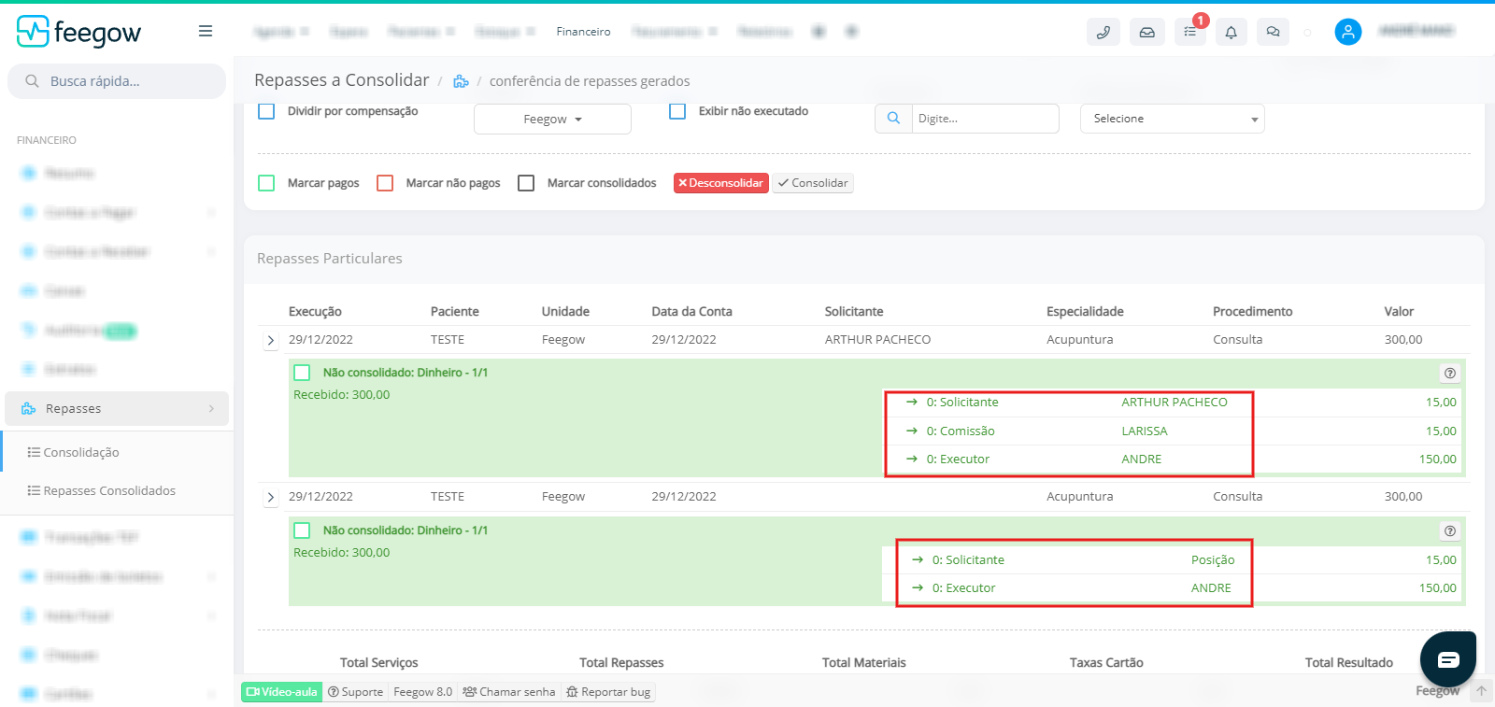Expand the ARTHUR PACHECO row chevron
The image size is (1495, 707).
271,341
